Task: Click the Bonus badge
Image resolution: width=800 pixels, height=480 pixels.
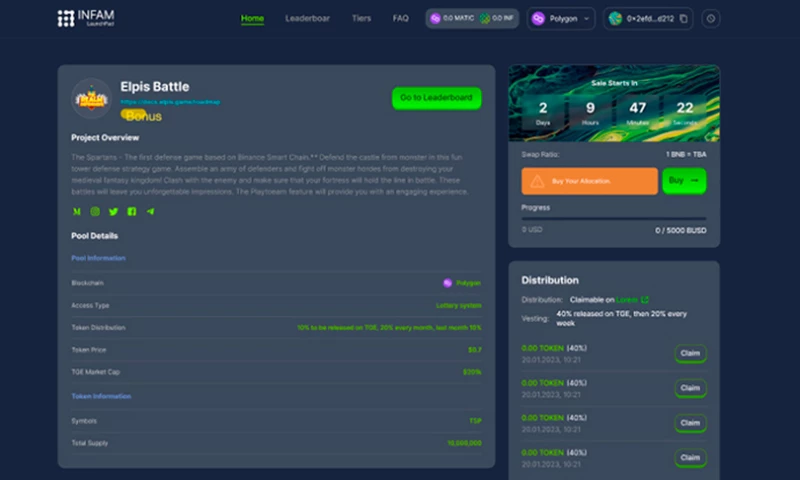Action: click(x=141, y=116)
